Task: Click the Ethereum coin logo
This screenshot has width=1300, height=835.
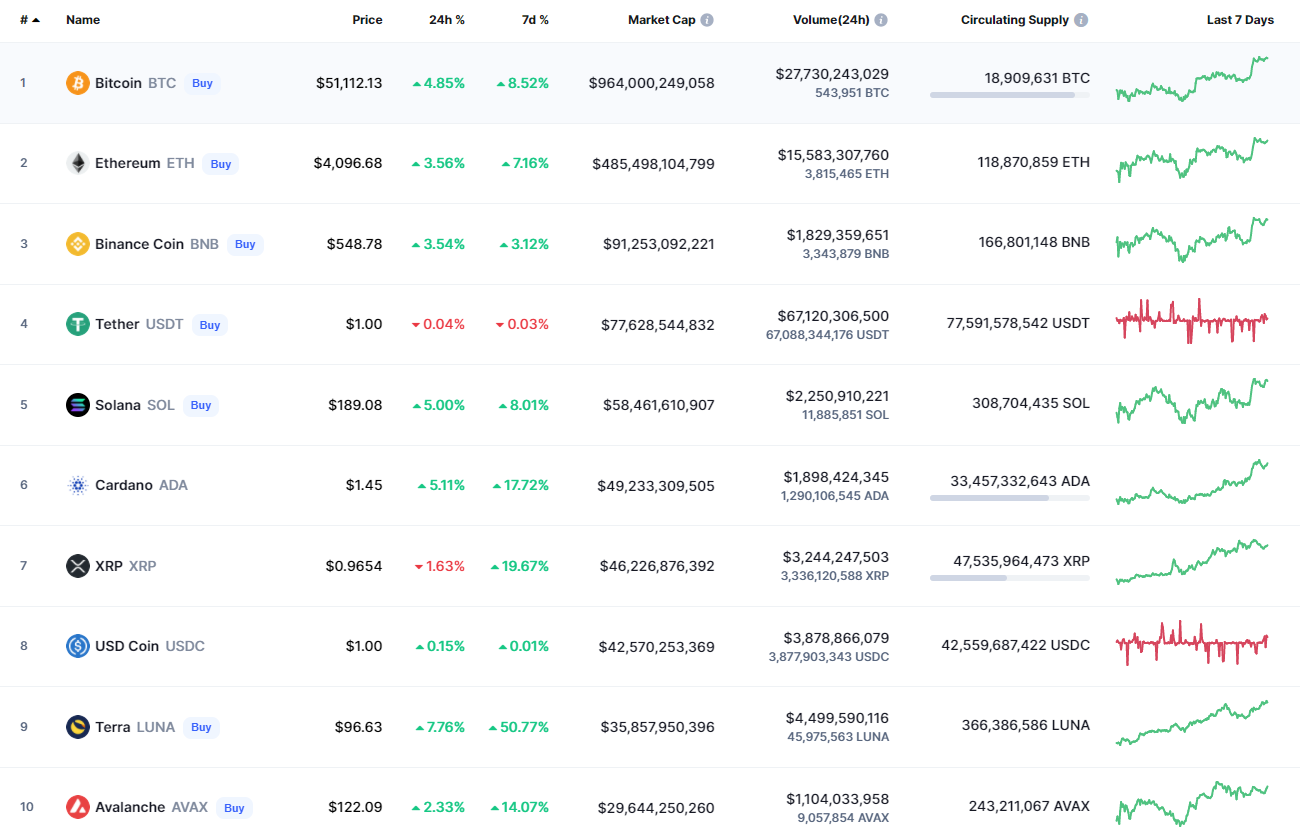Action: click(77, 163)
